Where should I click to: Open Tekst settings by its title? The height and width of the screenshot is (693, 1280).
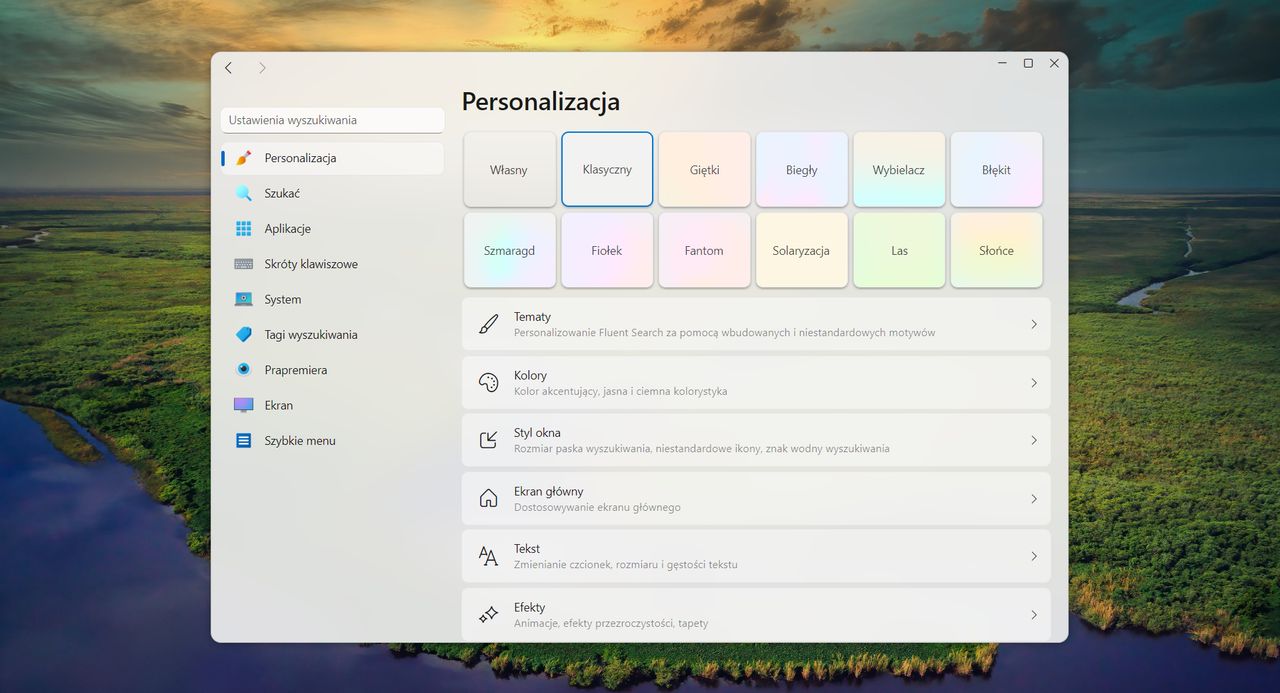point(527,549)
